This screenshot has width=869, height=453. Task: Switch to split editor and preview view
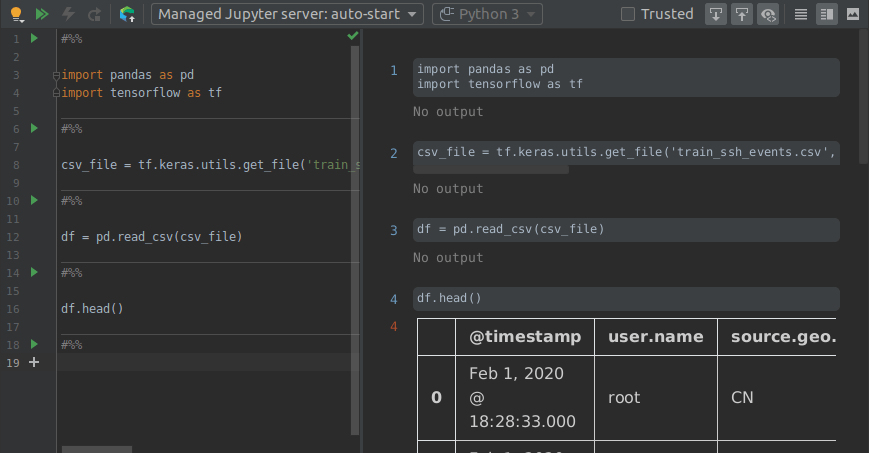[x=826, y=14]
